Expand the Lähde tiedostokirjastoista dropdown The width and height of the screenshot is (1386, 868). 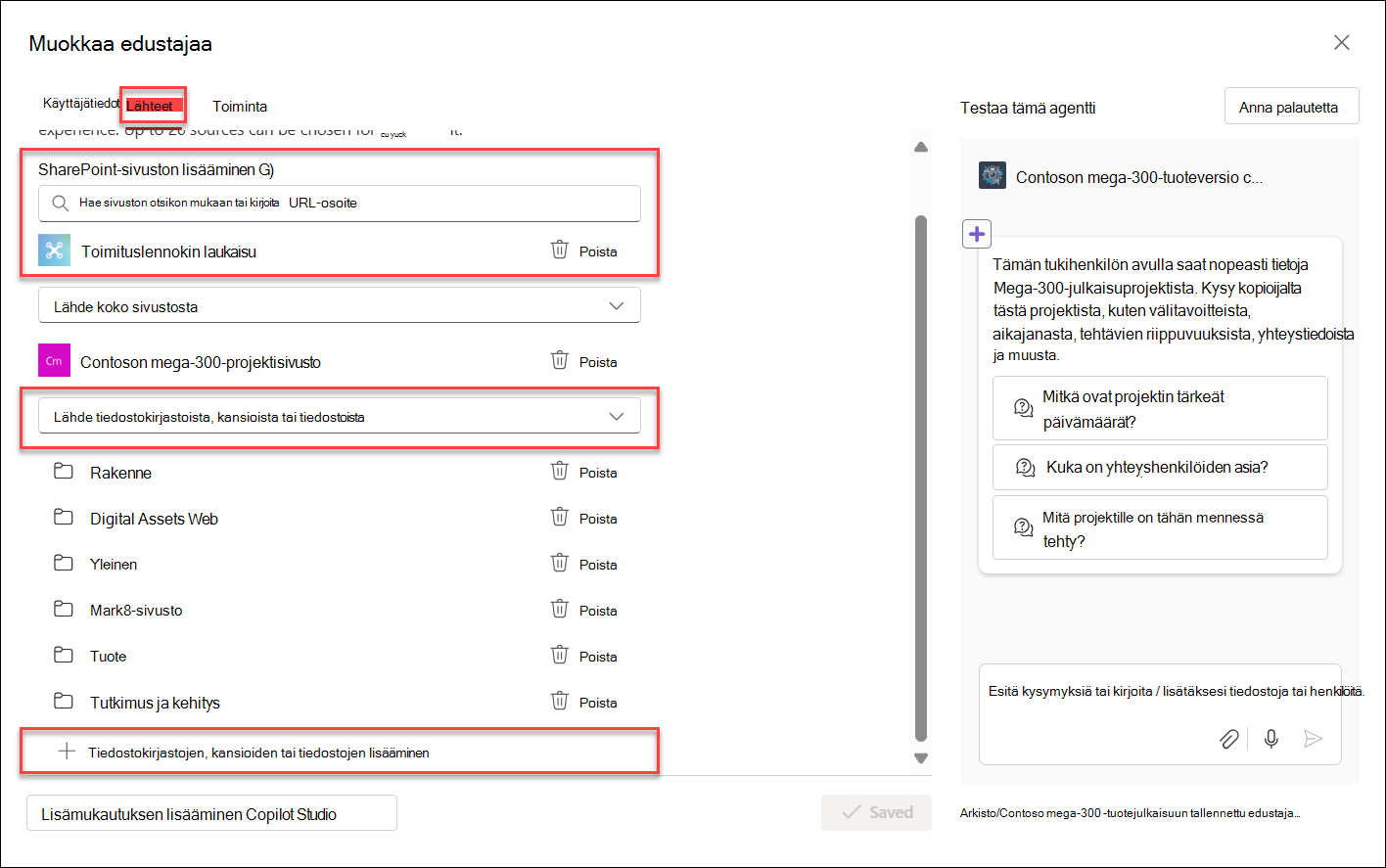(x=340, y=416)
